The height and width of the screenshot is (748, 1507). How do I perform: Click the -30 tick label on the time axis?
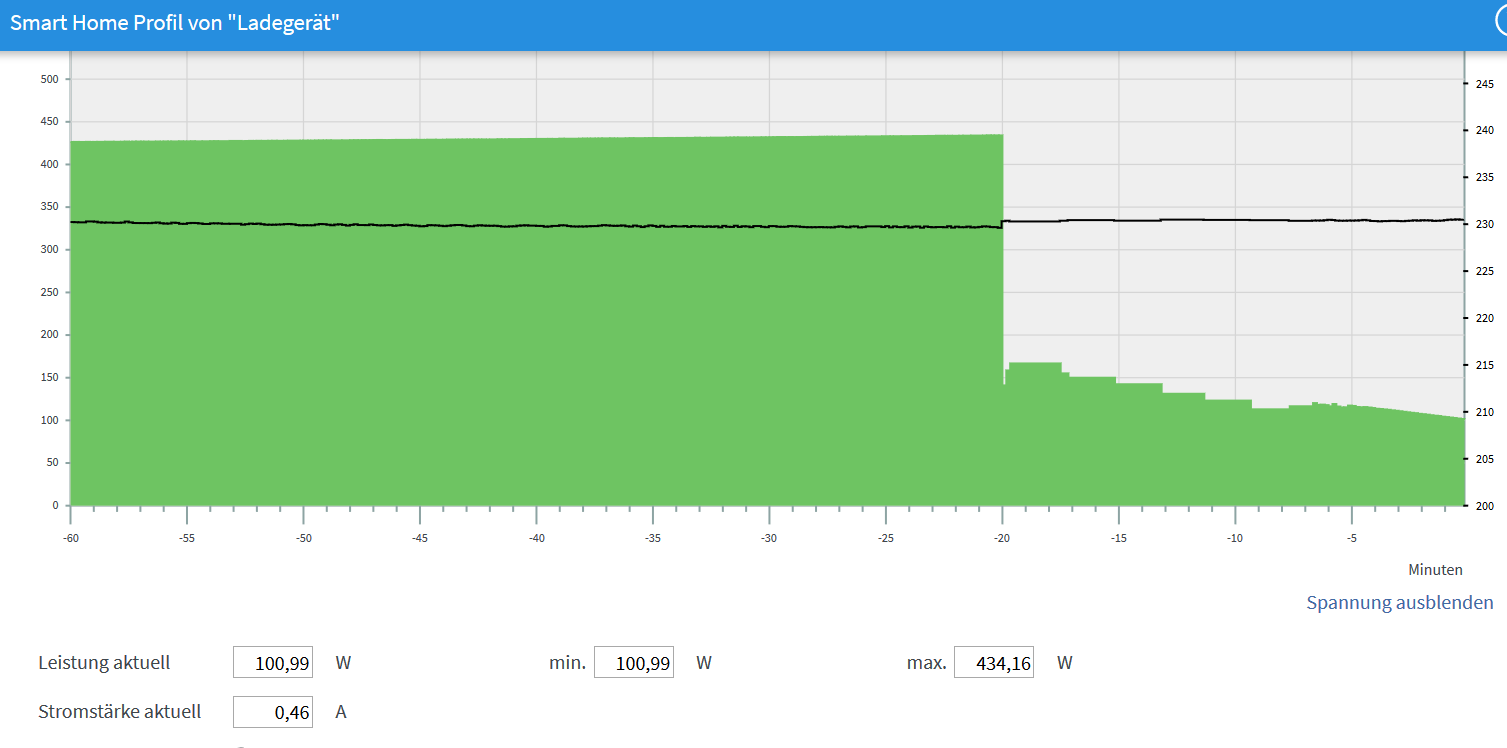coord(769,538)
